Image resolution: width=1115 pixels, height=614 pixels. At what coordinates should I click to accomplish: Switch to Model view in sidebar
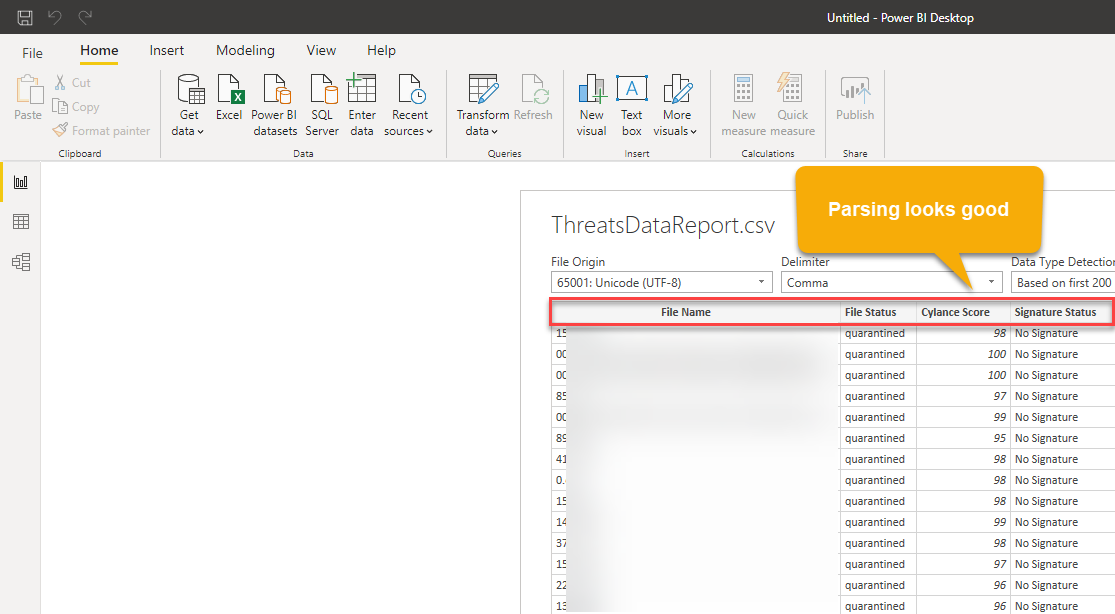tap(21, 262)
